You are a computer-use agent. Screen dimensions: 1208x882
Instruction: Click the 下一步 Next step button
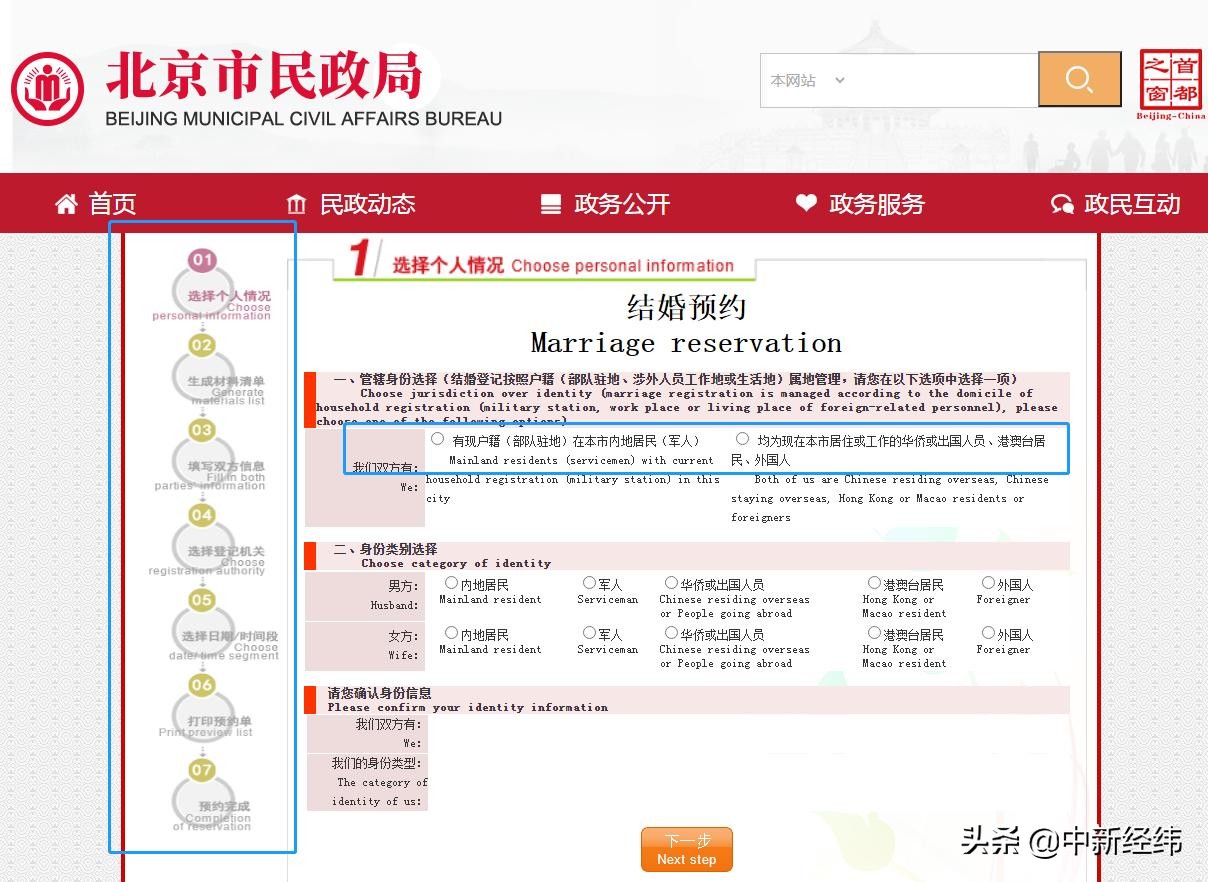pos(686,849)
